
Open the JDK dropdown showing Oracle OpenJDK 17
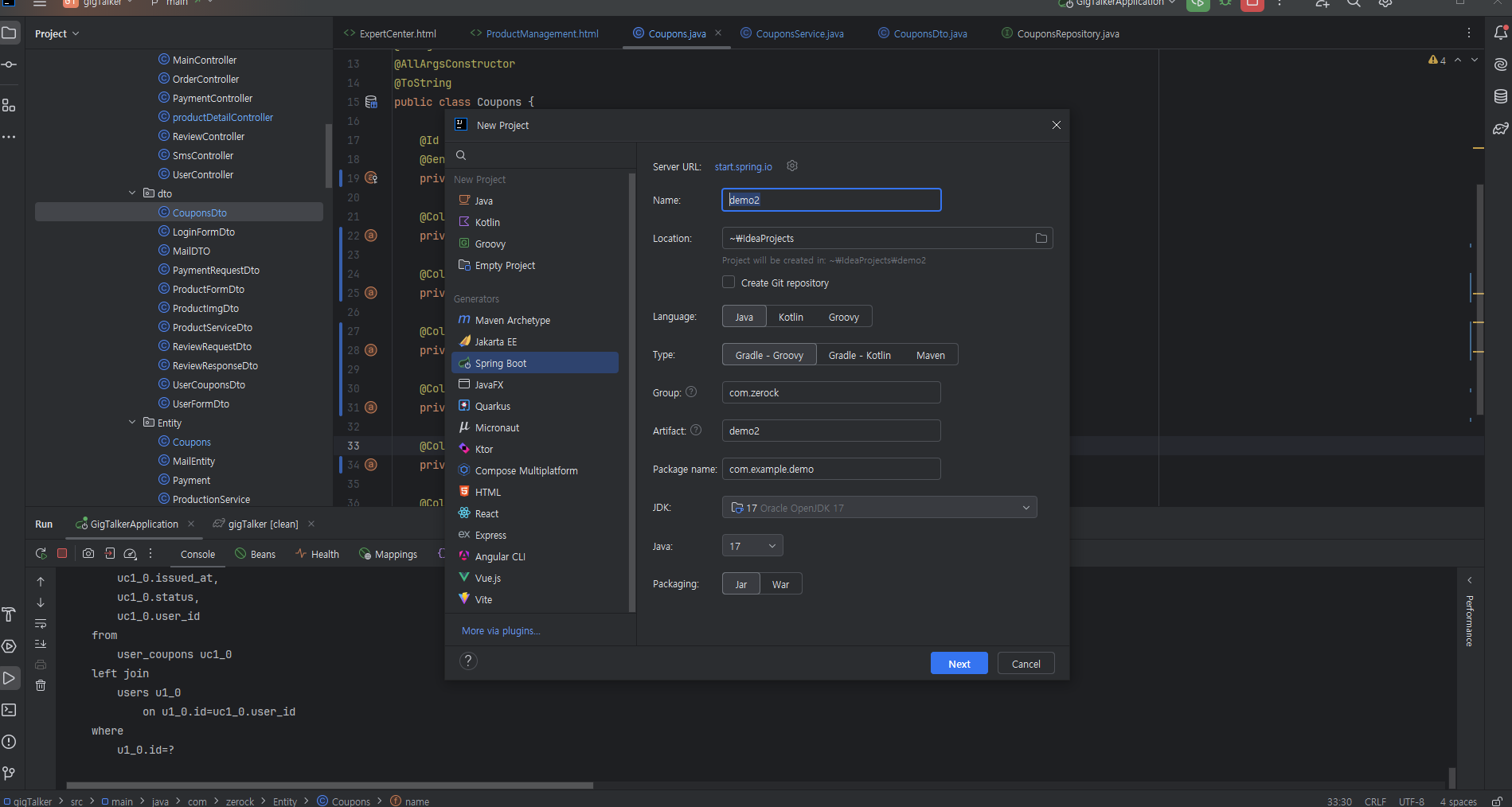pyautogui.click(x=879, y=508)
